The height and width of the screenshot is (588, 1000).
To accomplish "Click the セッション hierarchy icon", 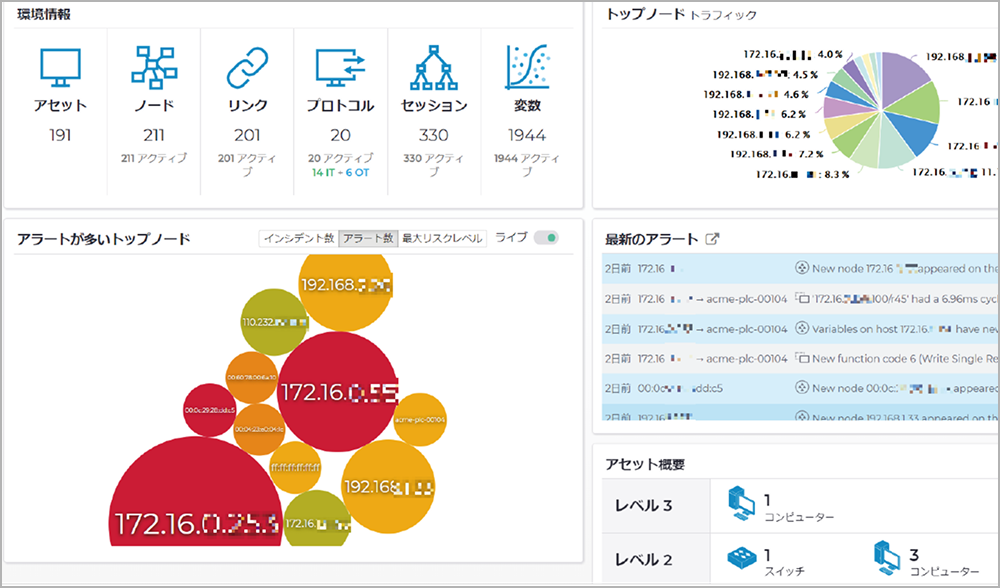I will pyautogui.click(x=434, y=68).
